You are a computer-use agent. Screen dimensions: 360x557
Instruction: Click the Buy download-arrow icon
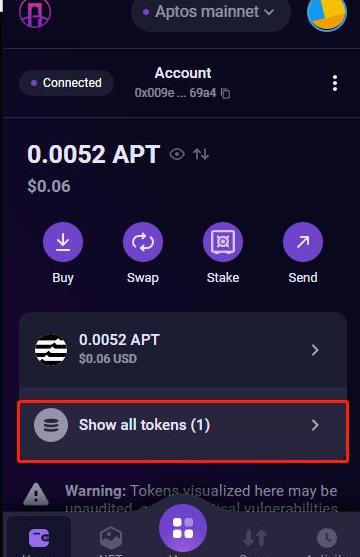click(63, 242)
